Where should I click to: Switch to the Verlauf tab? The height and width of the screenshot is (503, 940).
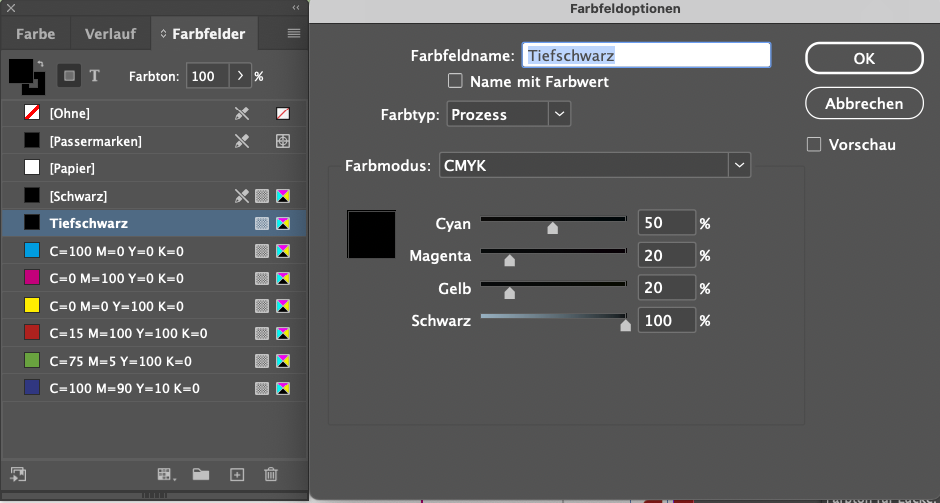[110, 34]
